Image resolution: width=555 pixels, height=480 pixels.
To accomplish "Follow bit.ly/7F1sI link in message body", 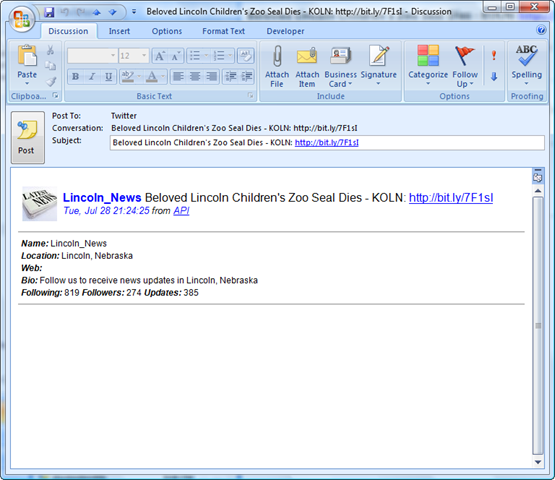I will coord(451,198).
